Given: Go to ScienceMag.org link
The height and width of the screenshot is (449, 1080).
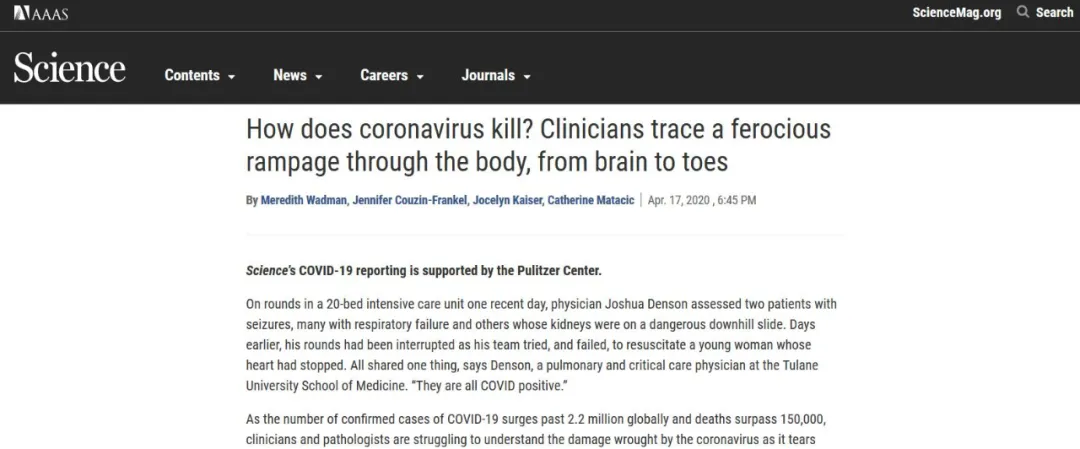Looking at the screenshot, I should point(957,13).
